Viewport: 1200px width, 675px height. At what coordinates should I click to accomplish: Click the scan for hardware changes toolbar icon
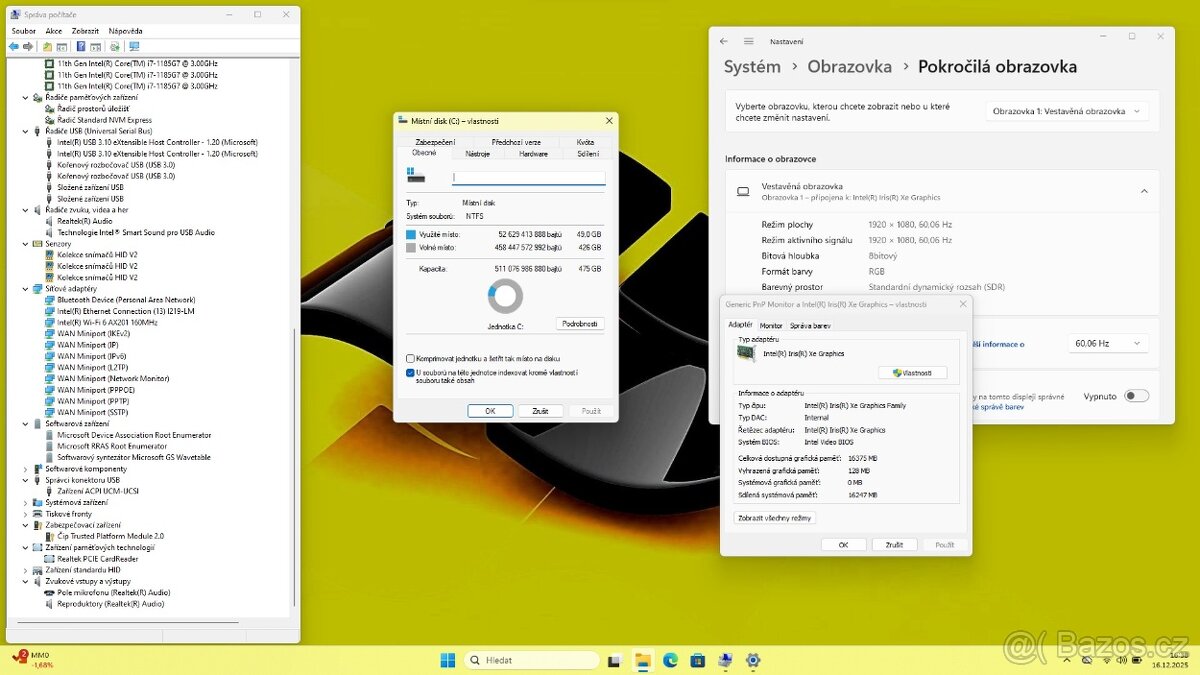(x=114, y=46)
